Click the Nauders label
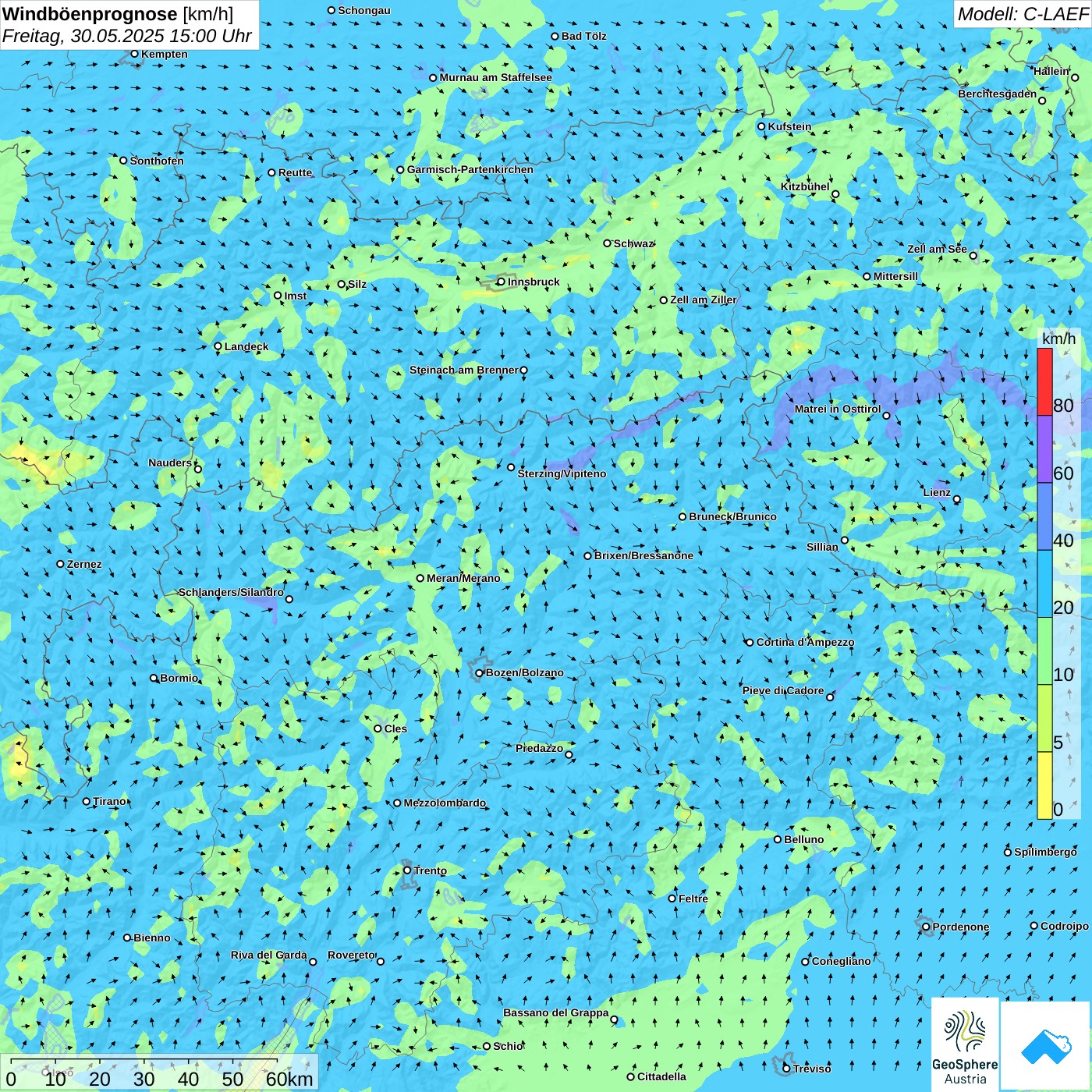The width and height of the screenshot is (1092, 1092). [170, 463]
